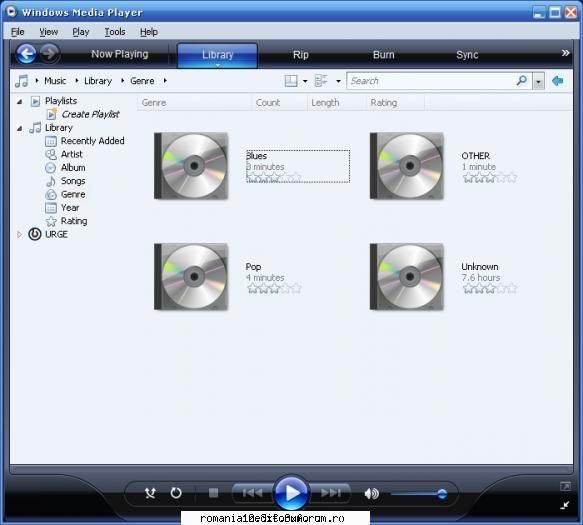The width and height of the screenshot is (583, 525).
Task: Start playback with the Play button
Action: 292,493
